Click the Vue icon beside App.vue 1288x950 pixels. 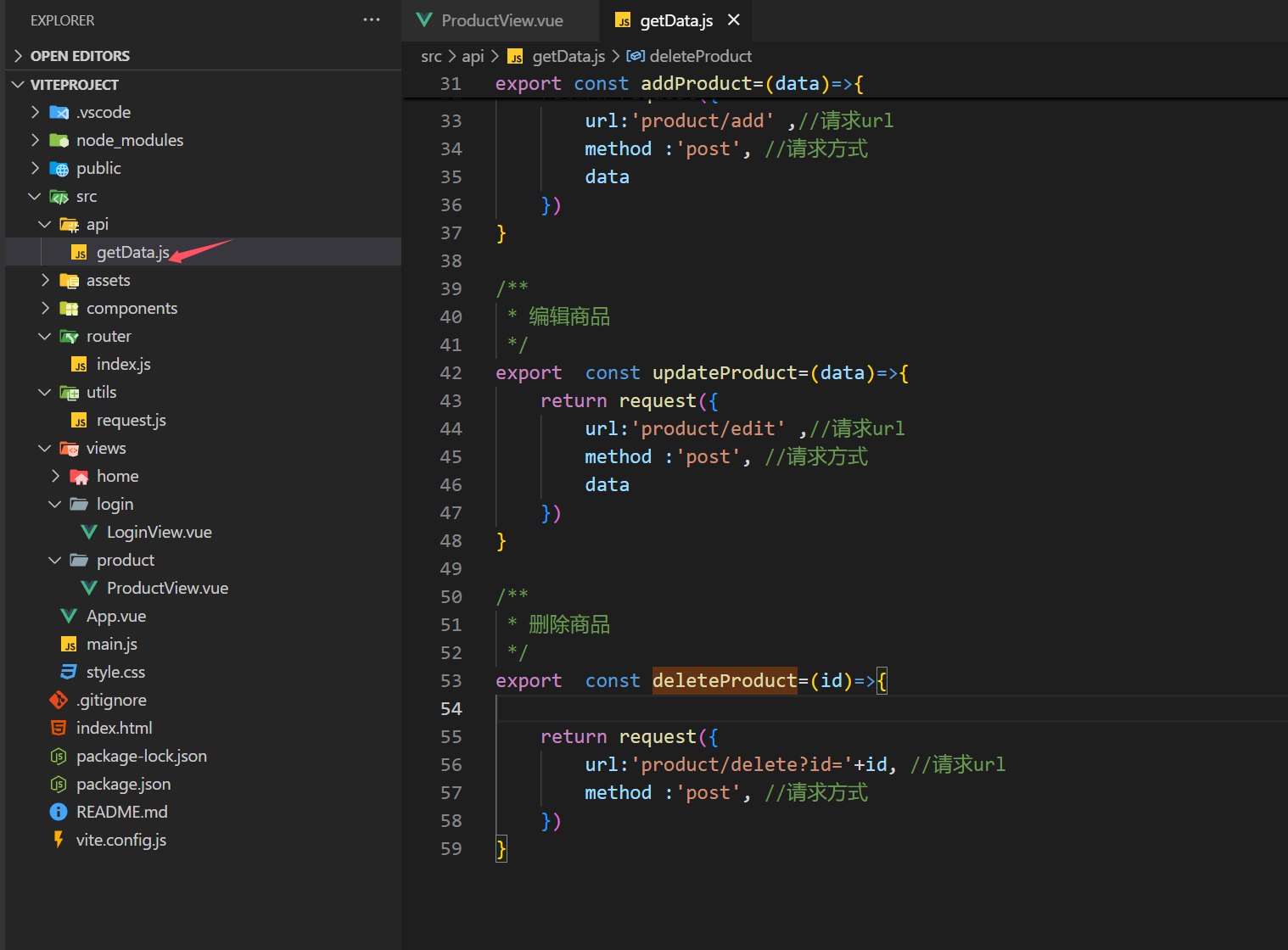69,616
